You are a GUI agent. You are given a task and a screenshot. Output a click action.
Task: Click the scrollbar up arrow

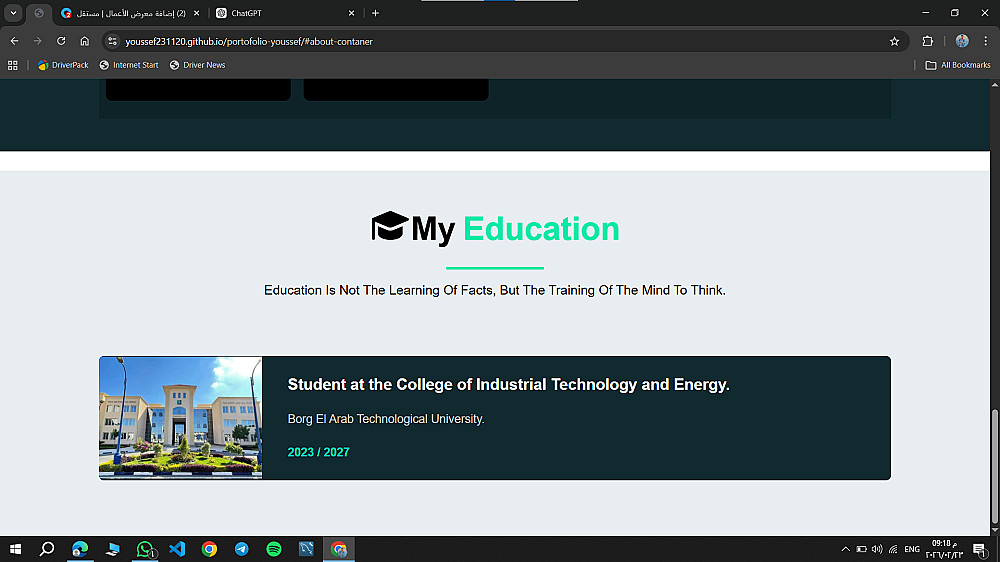[994, 84]
